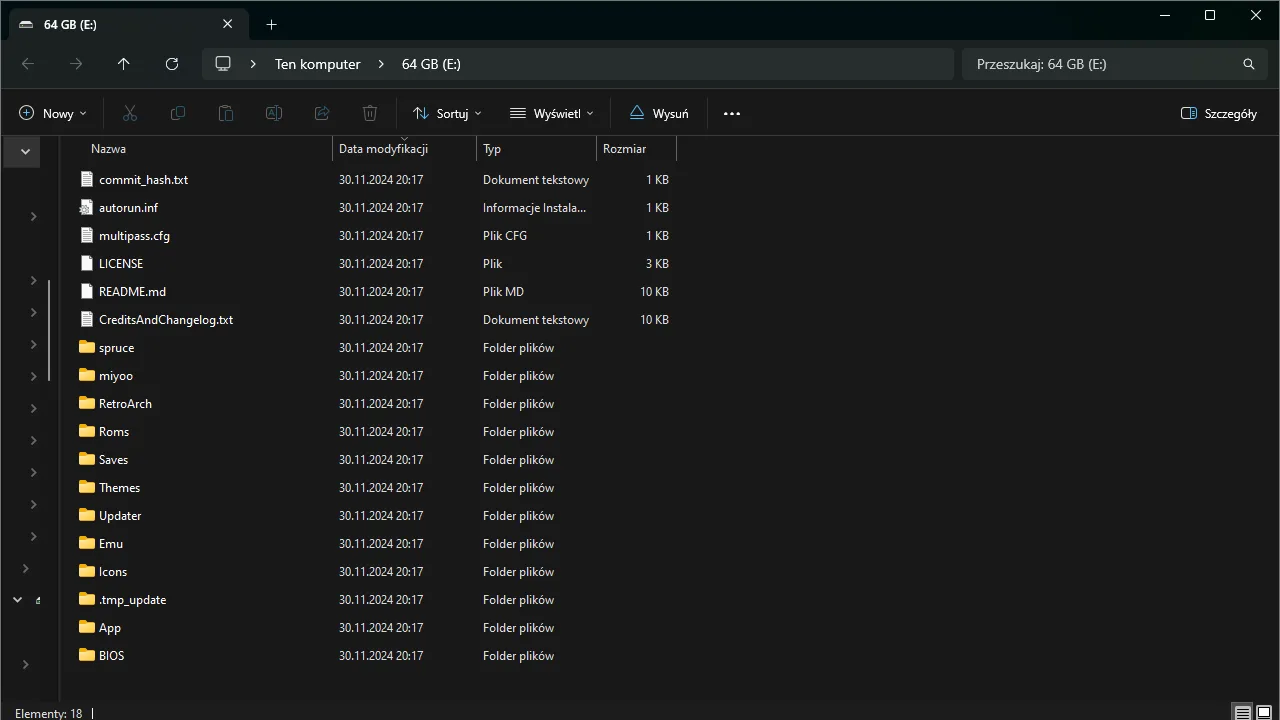Switch to large thumbnails view in status bar
The image size is (1280, 720).
tap(1264, 713)
